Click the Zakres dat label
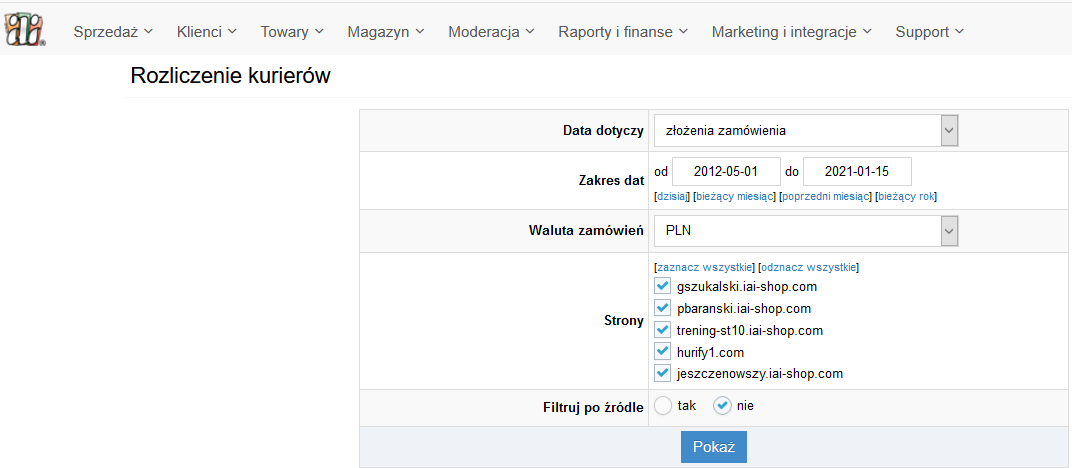This screenshot has width=1072, height=468. (610, 181)
